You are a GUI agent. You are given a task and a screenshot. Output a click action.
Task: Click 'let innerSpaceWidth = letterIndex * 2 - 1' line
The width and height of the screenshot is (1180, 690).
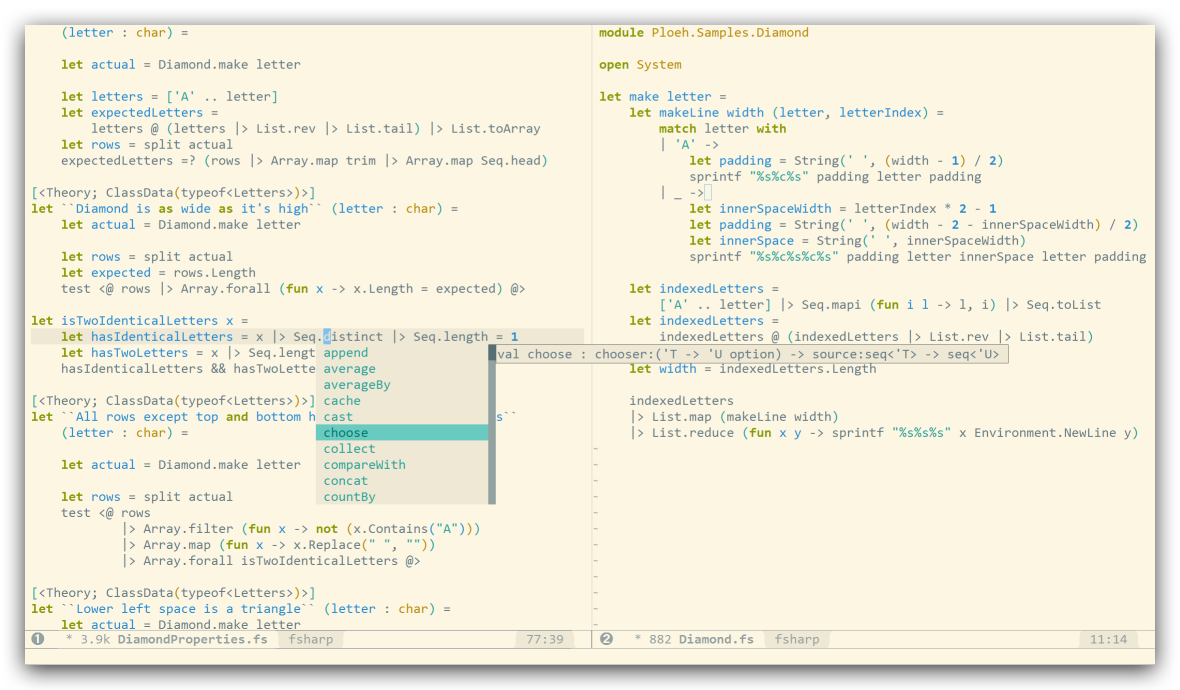(843, 208)
